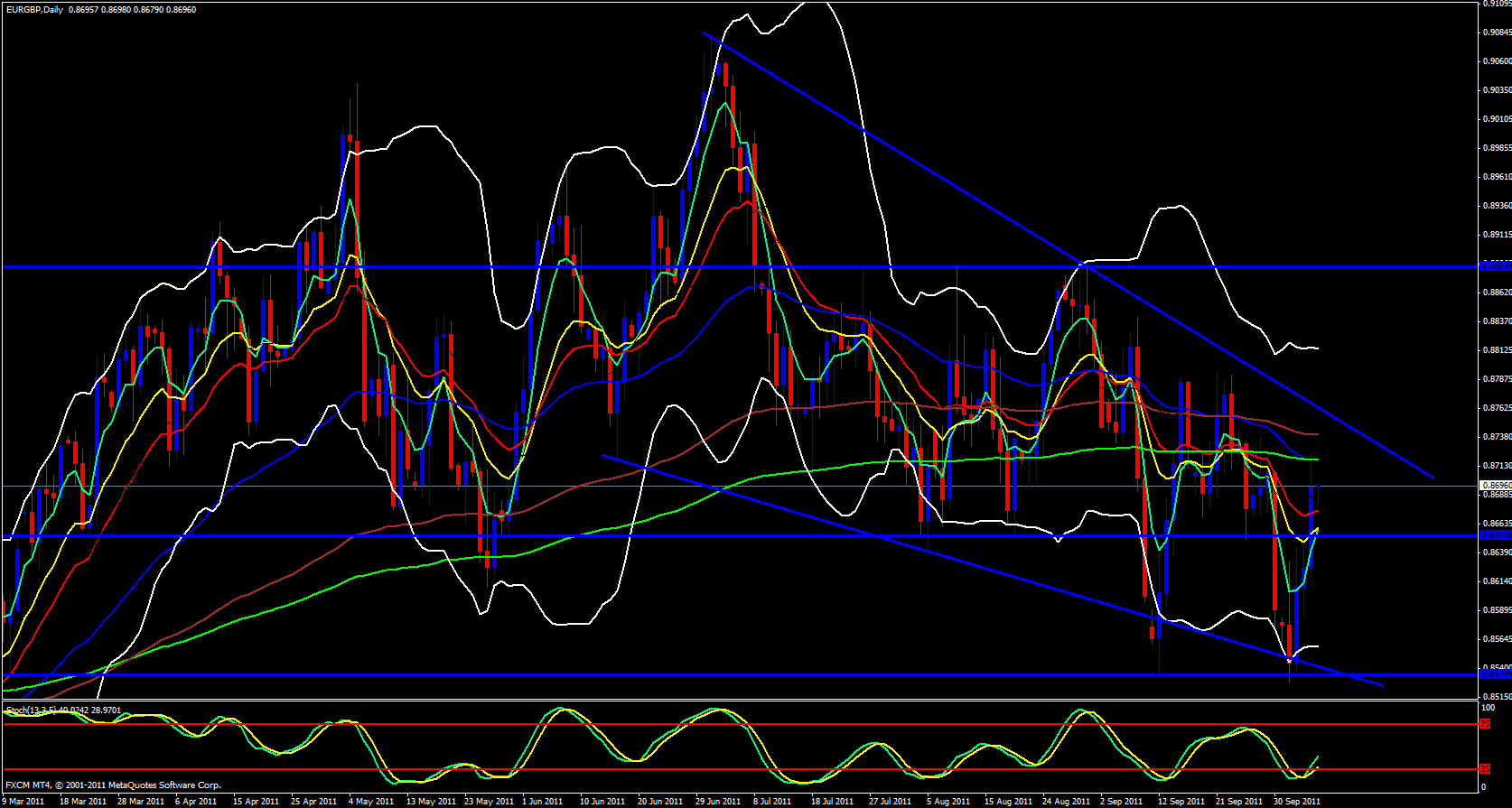Viewport: 1512px width, 808px height.
Task: Click the 0.89360 price scale label
Action: (1497, 206)
